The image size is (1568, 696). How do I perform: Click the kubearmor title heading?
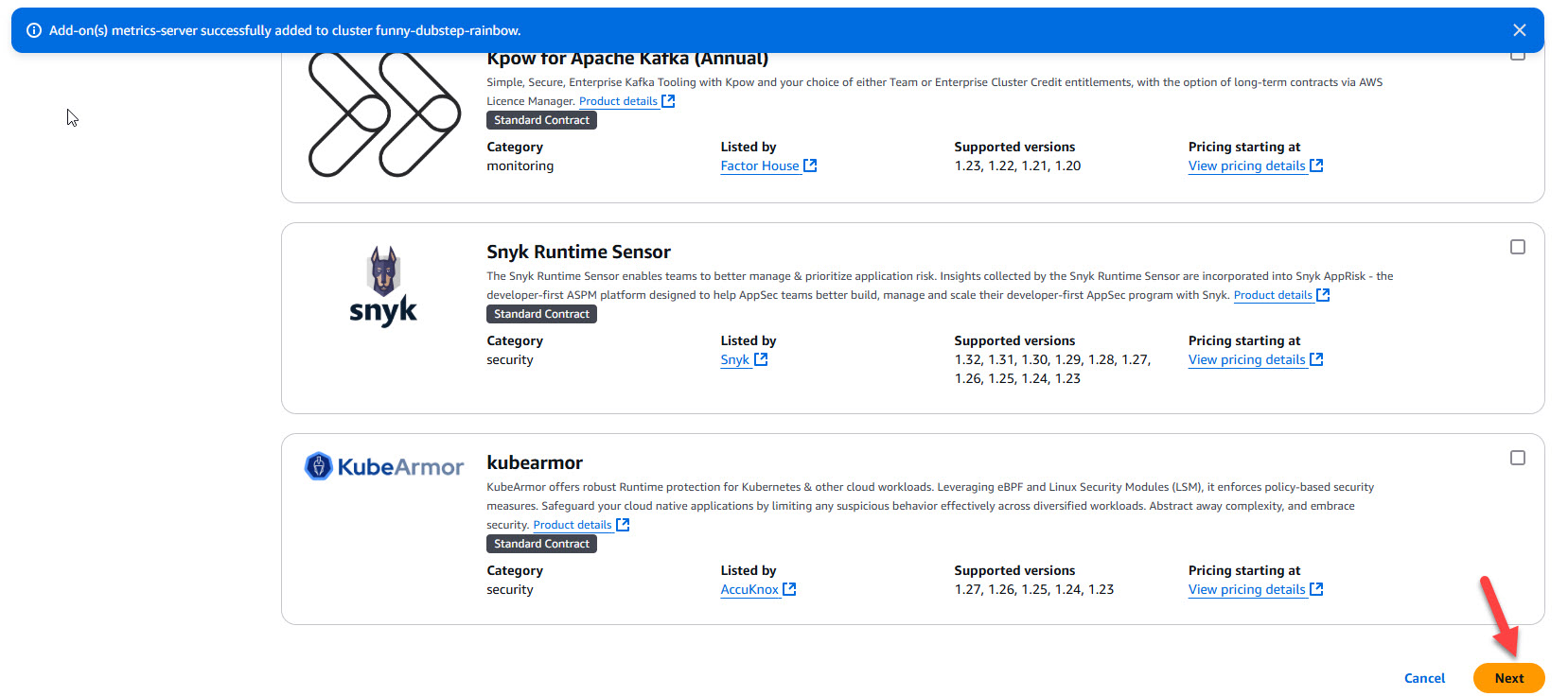click(535, 462)
